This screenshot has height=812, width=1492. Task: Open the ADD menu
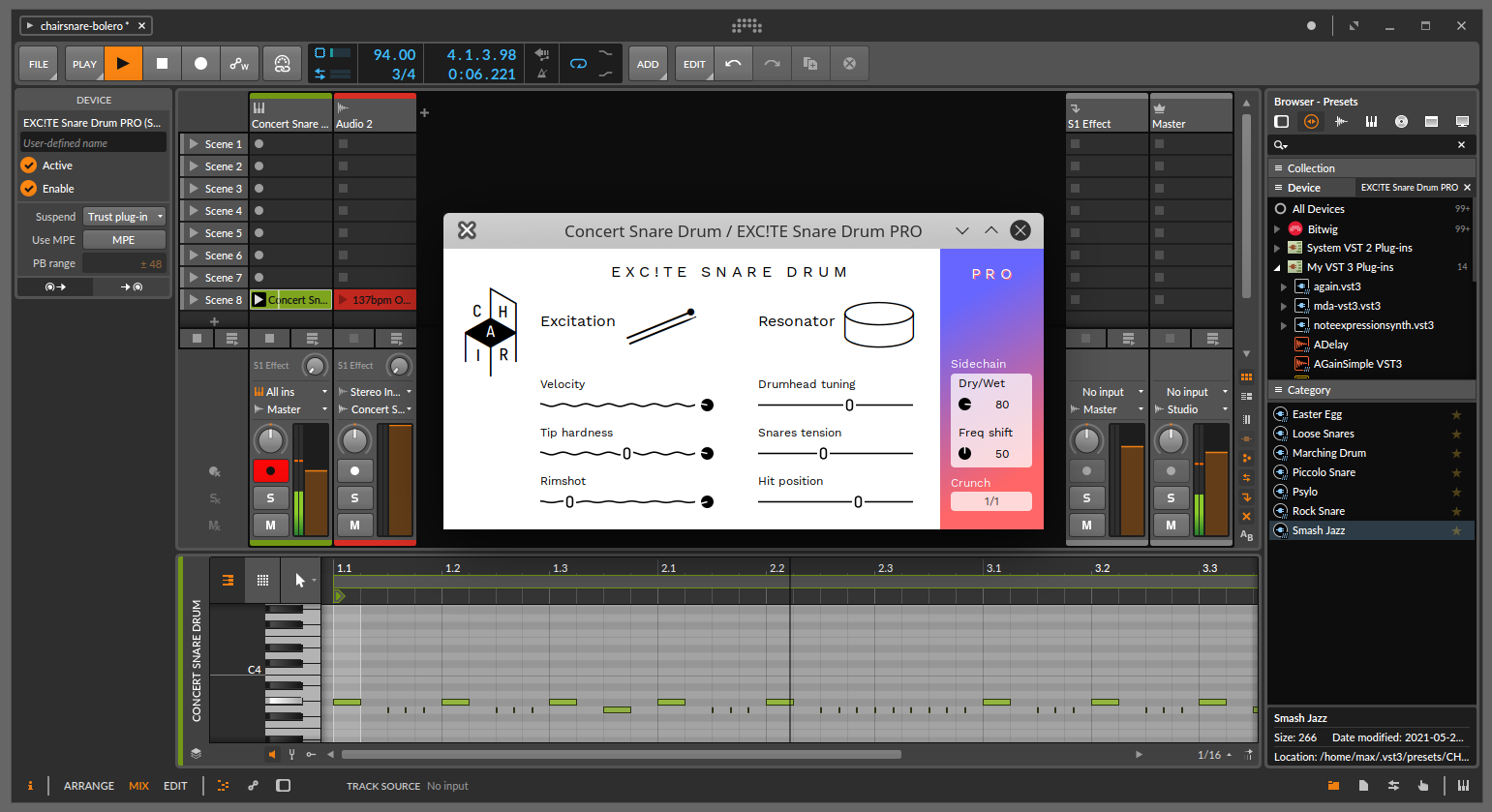[x=648, y=64]
